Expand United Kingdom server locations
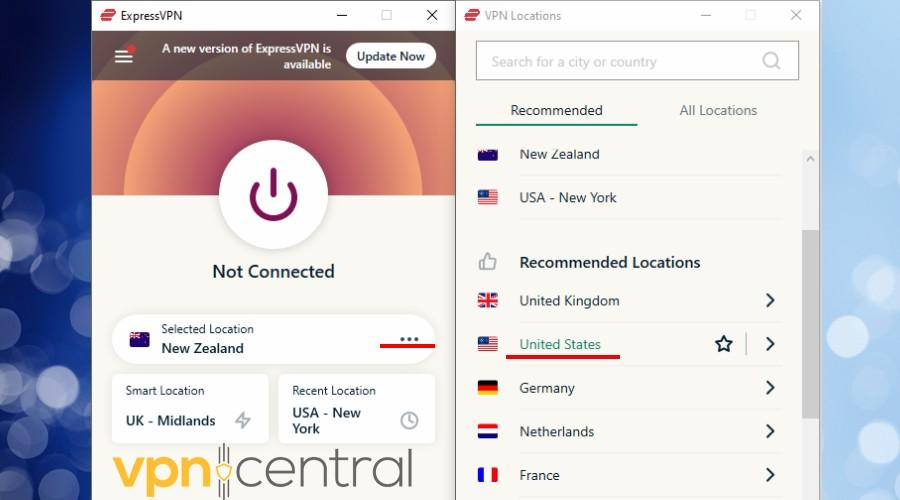 pos(770,300)
